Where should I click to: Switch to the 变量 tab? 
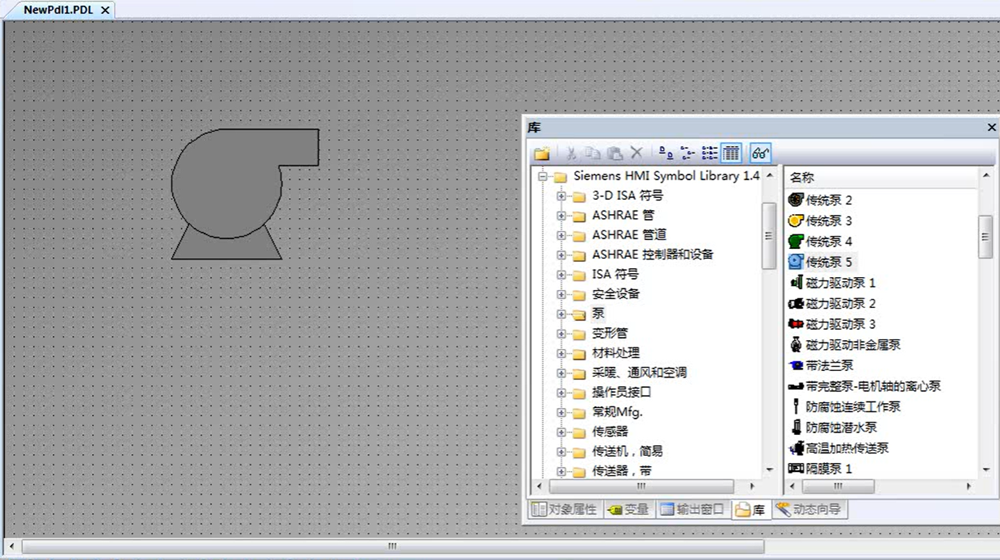click(628, 510)
